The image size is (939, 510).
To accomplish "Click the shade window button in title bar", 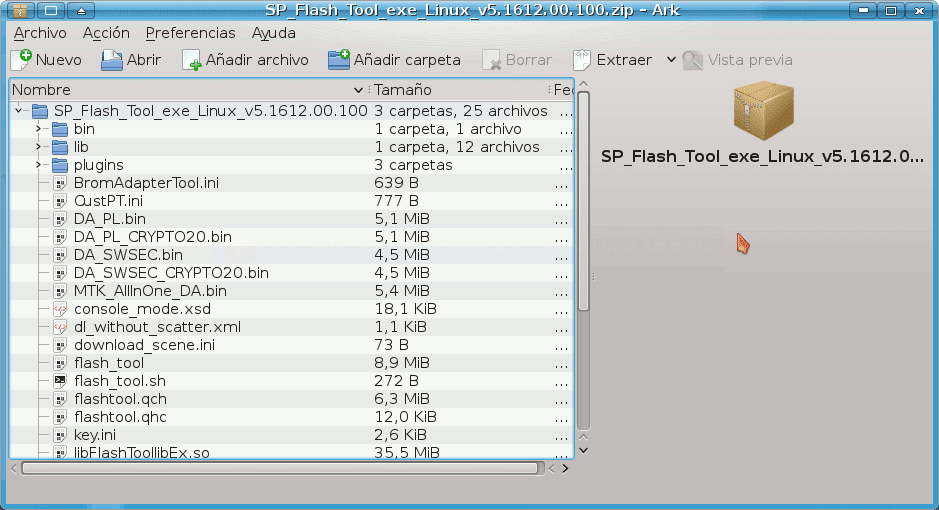I will [x=81, y=10].
